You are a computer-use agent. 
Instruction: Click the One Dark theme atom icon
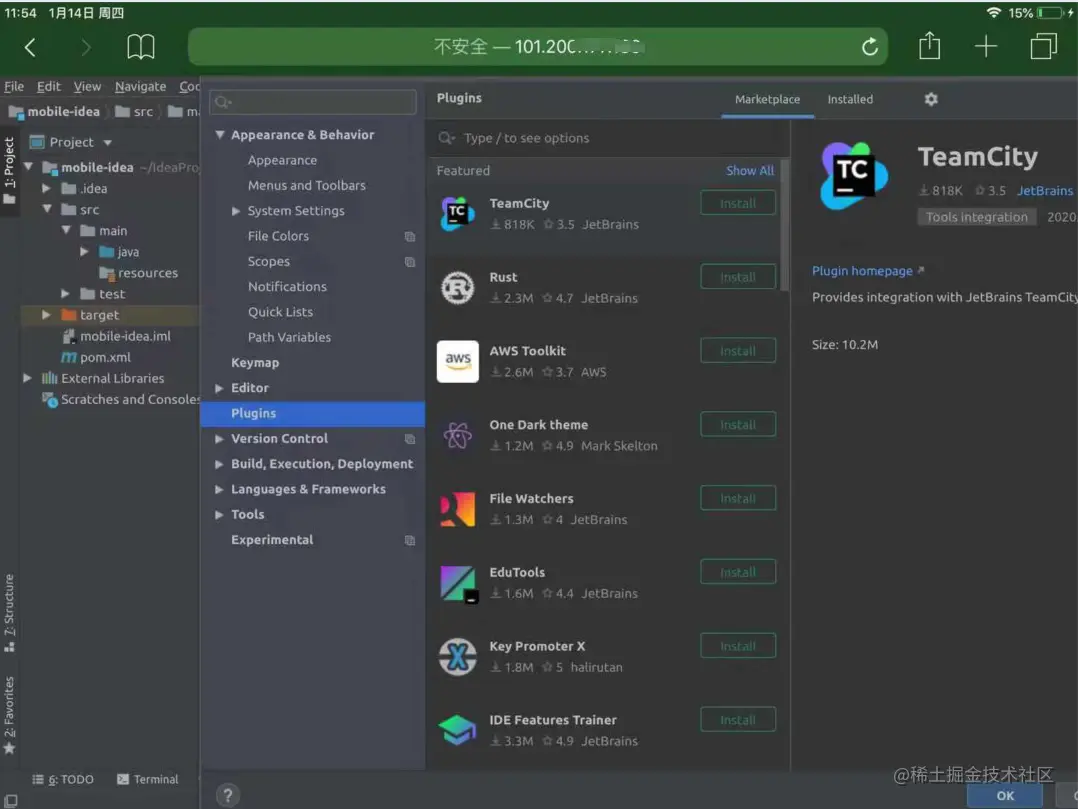click(x=457, y=434)
